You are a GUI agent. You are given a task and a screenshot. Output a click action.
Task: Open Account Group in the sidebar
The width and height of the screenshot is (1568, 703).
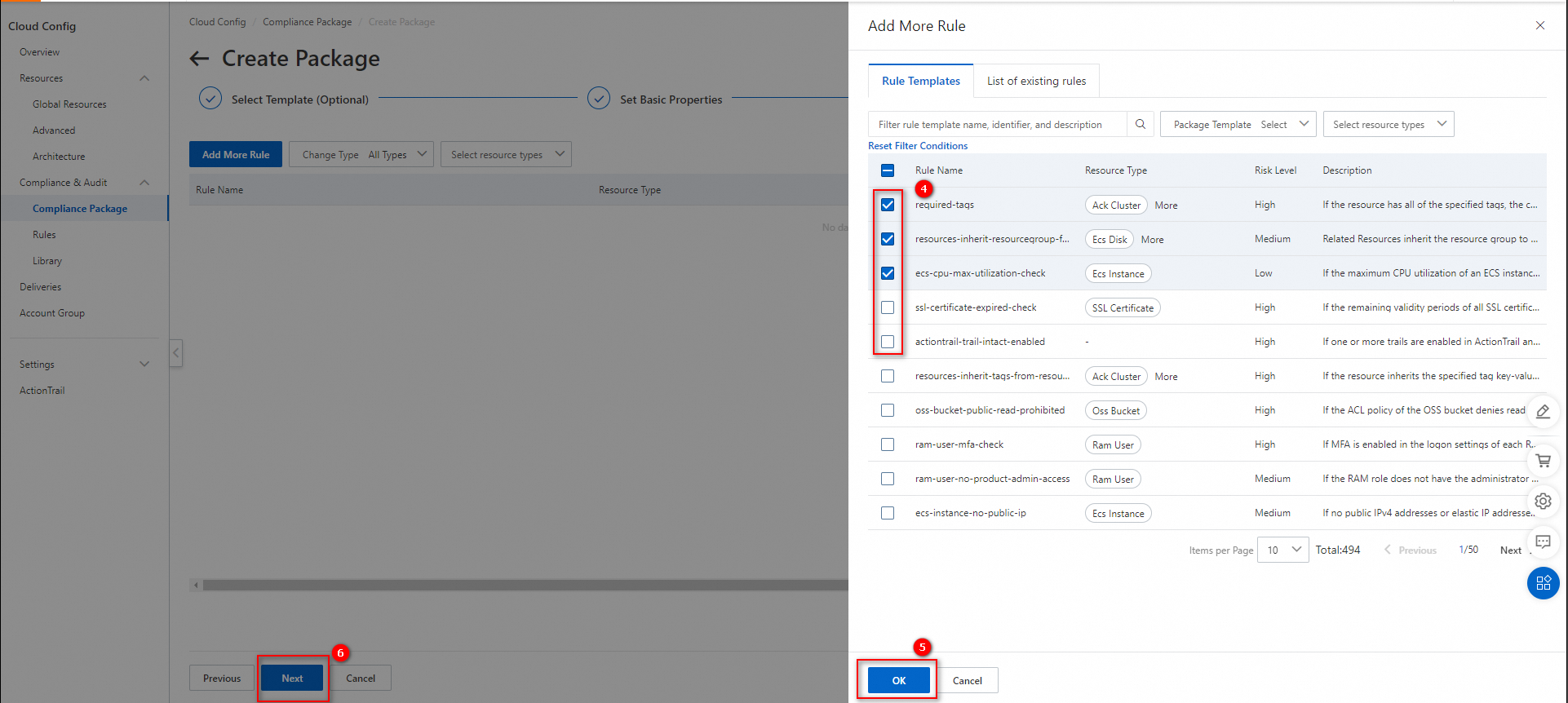(x=52, y=313)
